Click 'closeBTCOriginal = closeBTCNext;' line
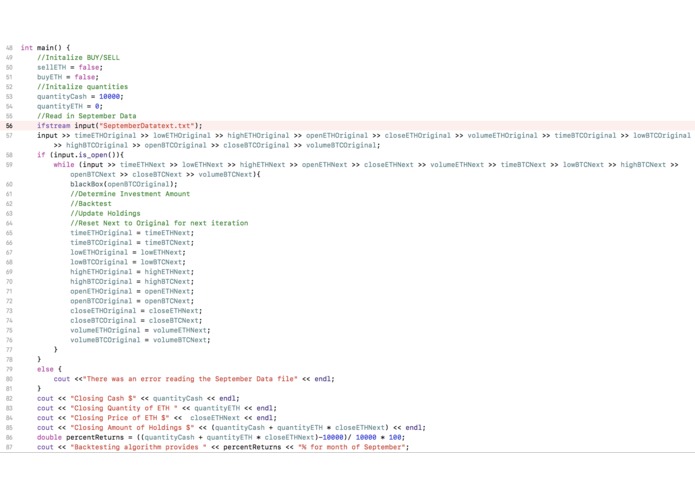The image size is (695, 494). tap(136, 321)
